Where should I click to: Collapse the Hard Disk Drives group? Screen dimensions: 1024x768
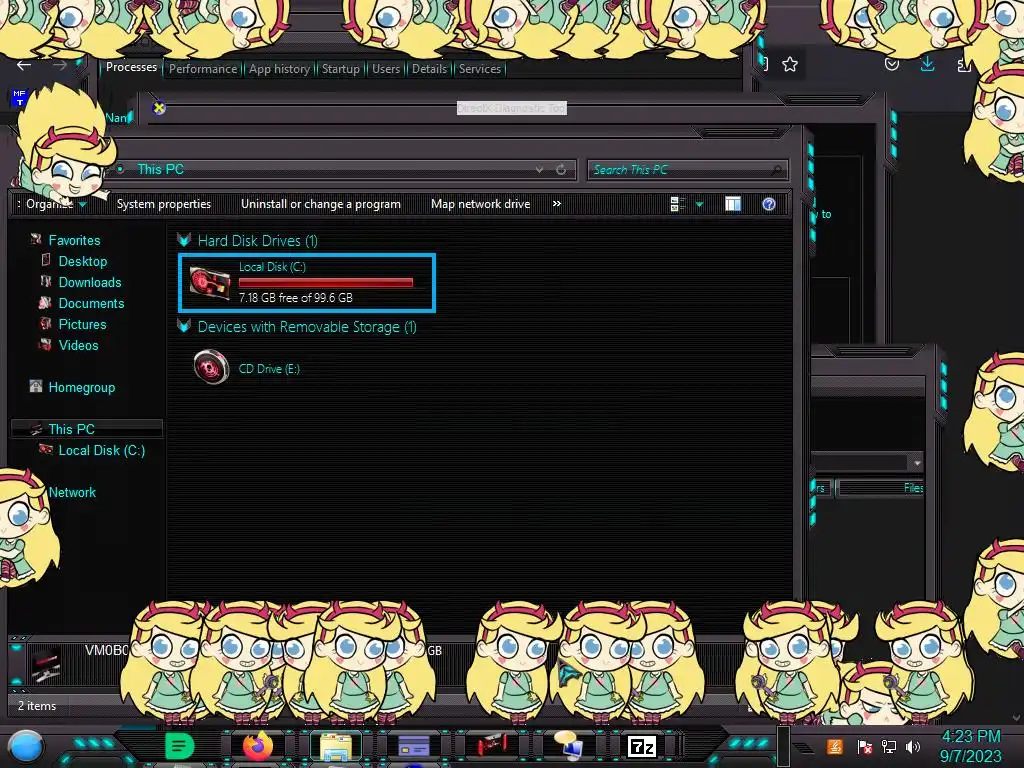pyautogui.click(x=184, y=240)
